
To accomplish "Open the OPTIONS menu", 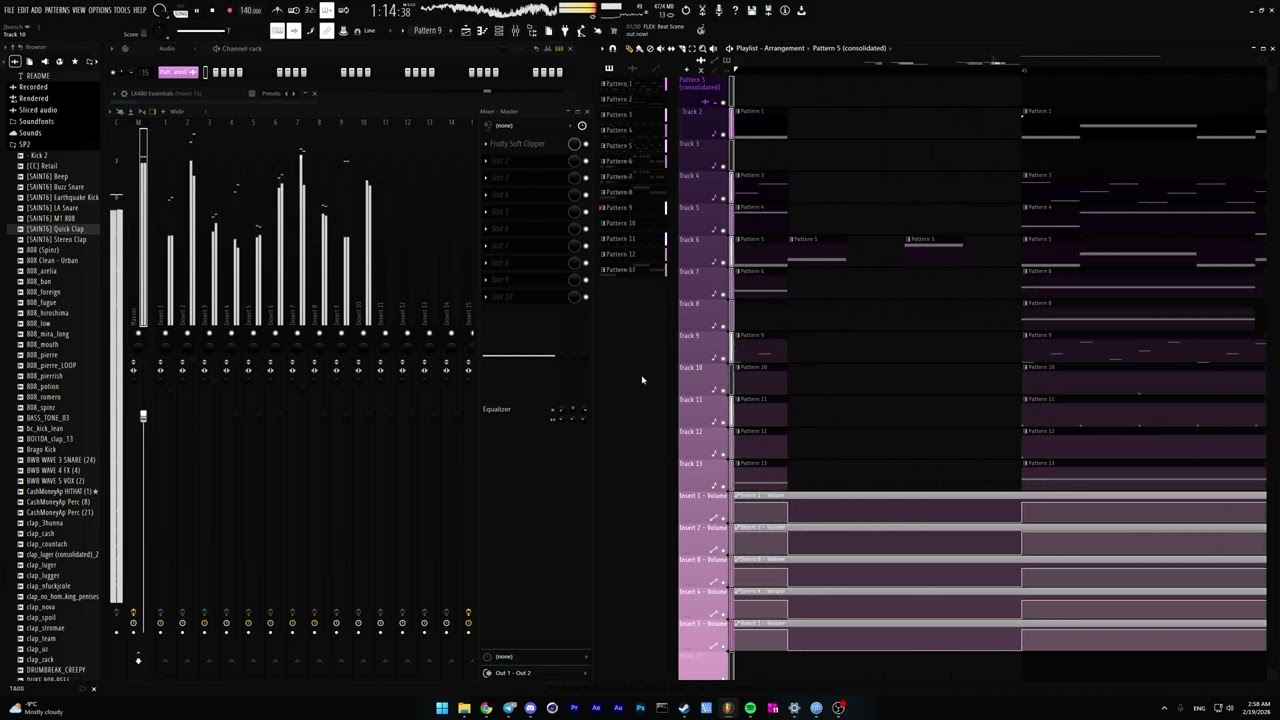I will [x=100, y=10].
